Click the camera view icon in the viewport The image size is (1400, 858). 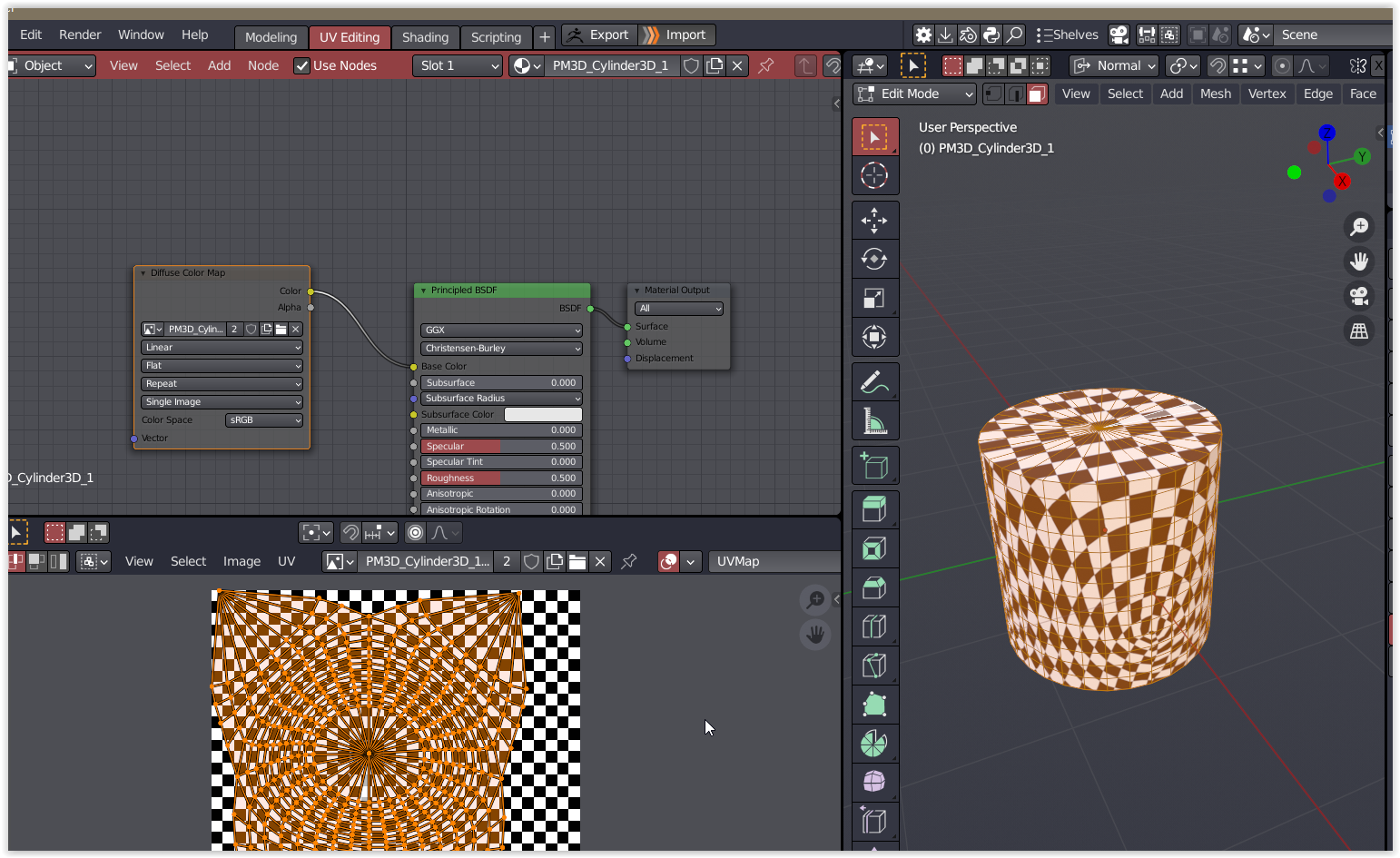pos(1359,296)
